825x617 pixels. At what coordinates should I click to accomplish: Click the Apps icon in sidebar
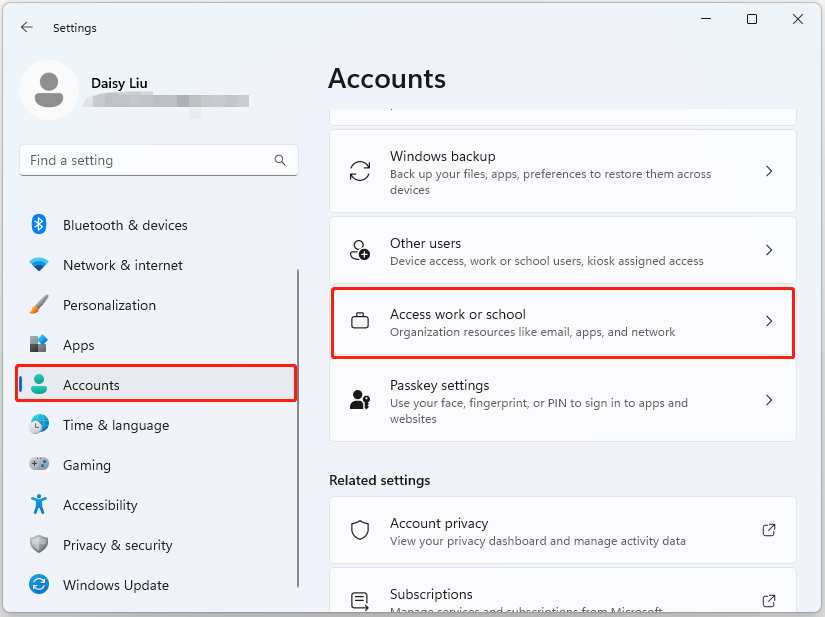point(39,345)
